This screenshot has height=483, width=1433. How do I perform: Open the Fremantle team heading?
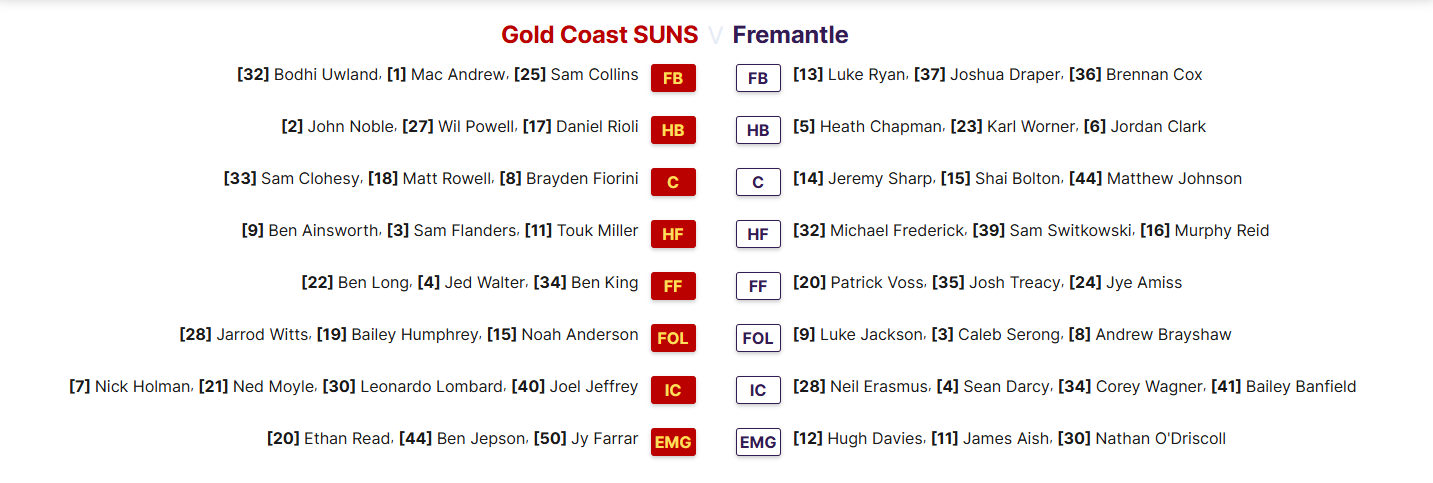coord(790,34)
